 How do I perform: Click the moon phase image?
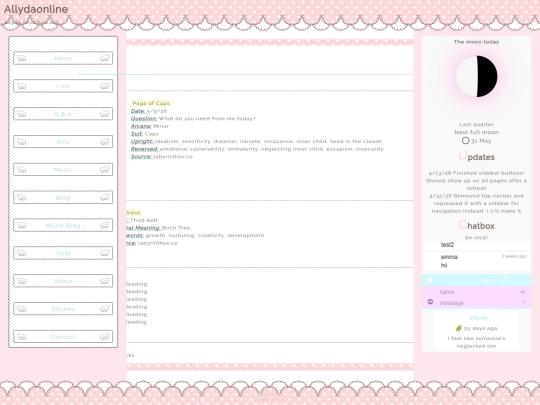[x=477, y=76]
